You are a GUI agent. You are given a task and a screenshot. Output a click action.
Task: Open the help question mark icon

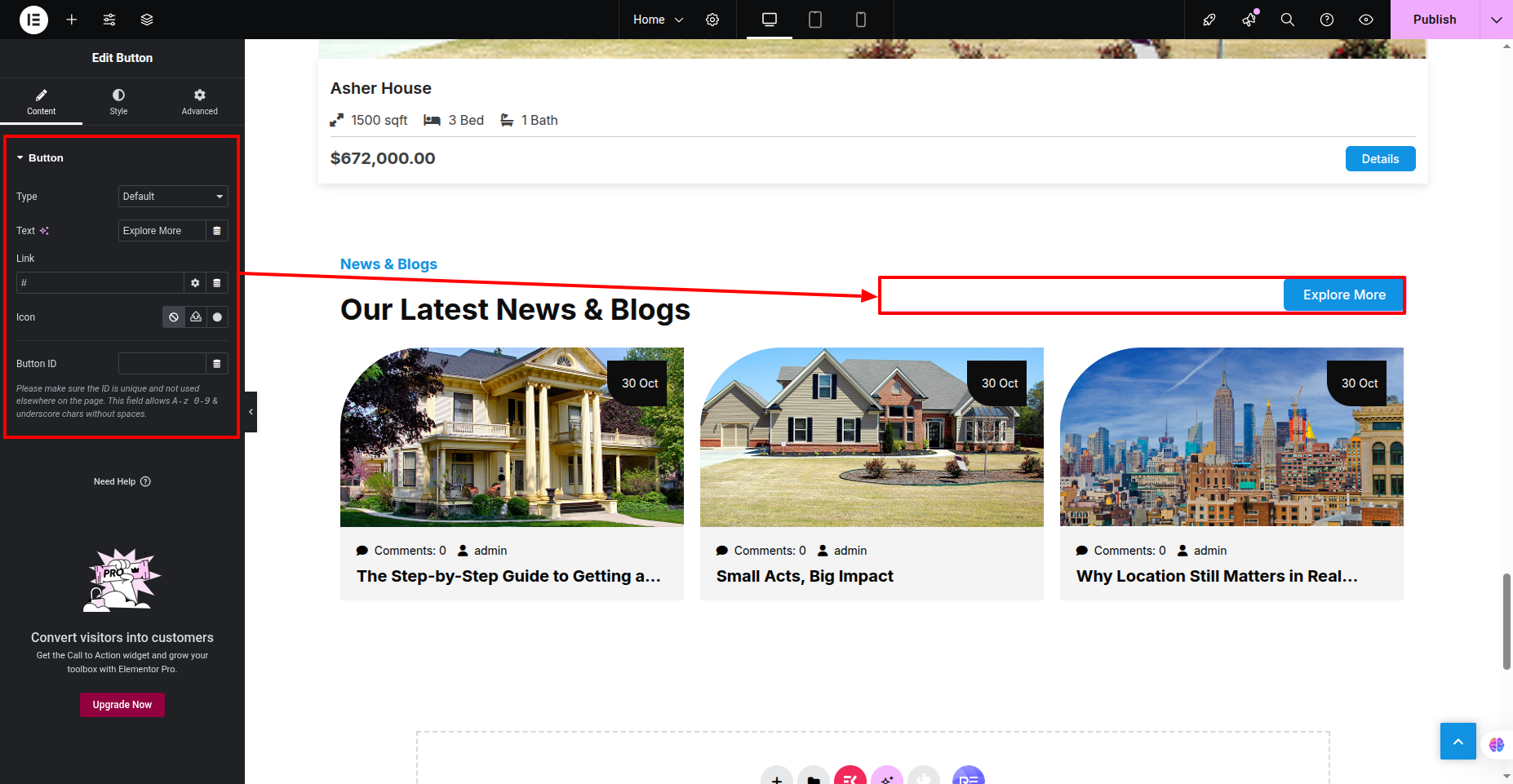click(1327, 20)
